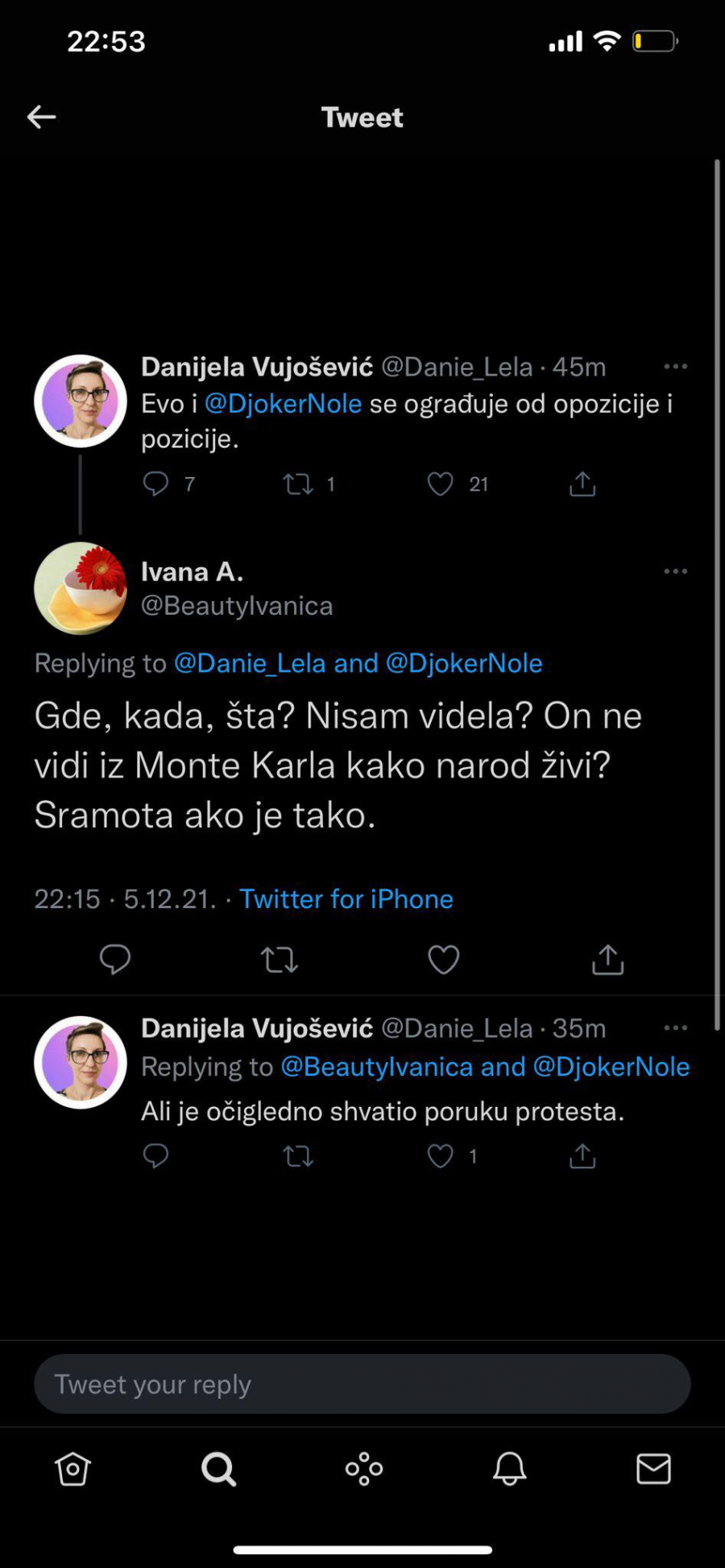Image resolution: width=725 pixels, height=1568 pixels.
Task: Open the Messages envelope tab
Action: [653, 1469]
